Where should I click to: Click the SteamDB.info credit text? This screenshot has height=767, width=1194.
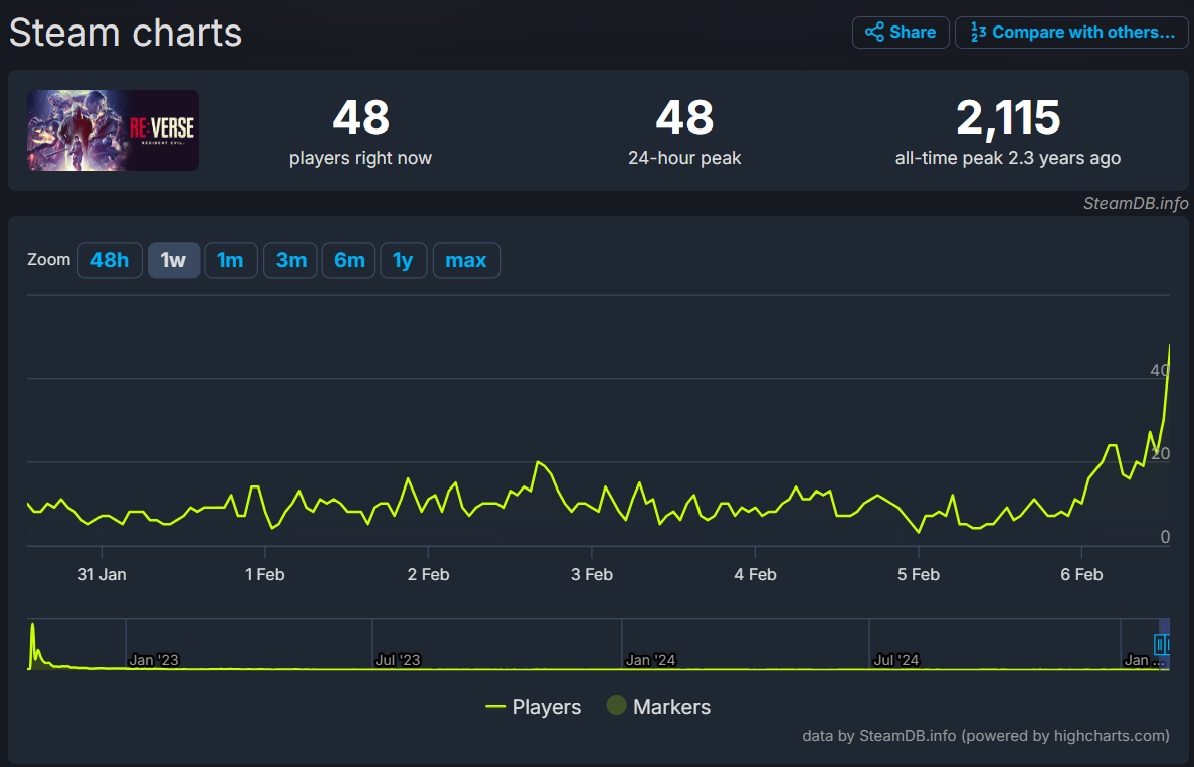coord(1135,203)
